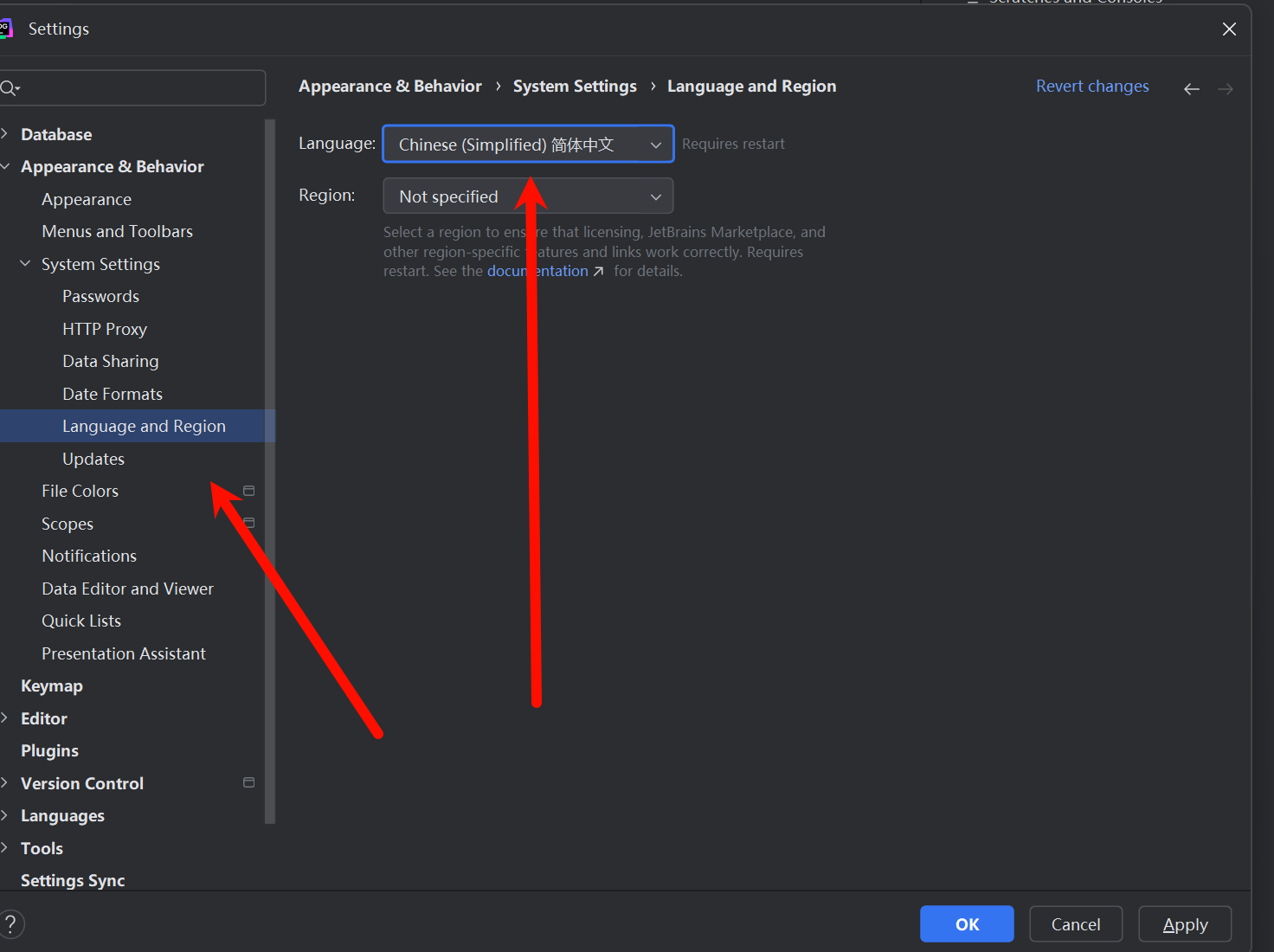Click Revert changes link
Viewport: 1274px width, 952px height.
[1092, 86]
